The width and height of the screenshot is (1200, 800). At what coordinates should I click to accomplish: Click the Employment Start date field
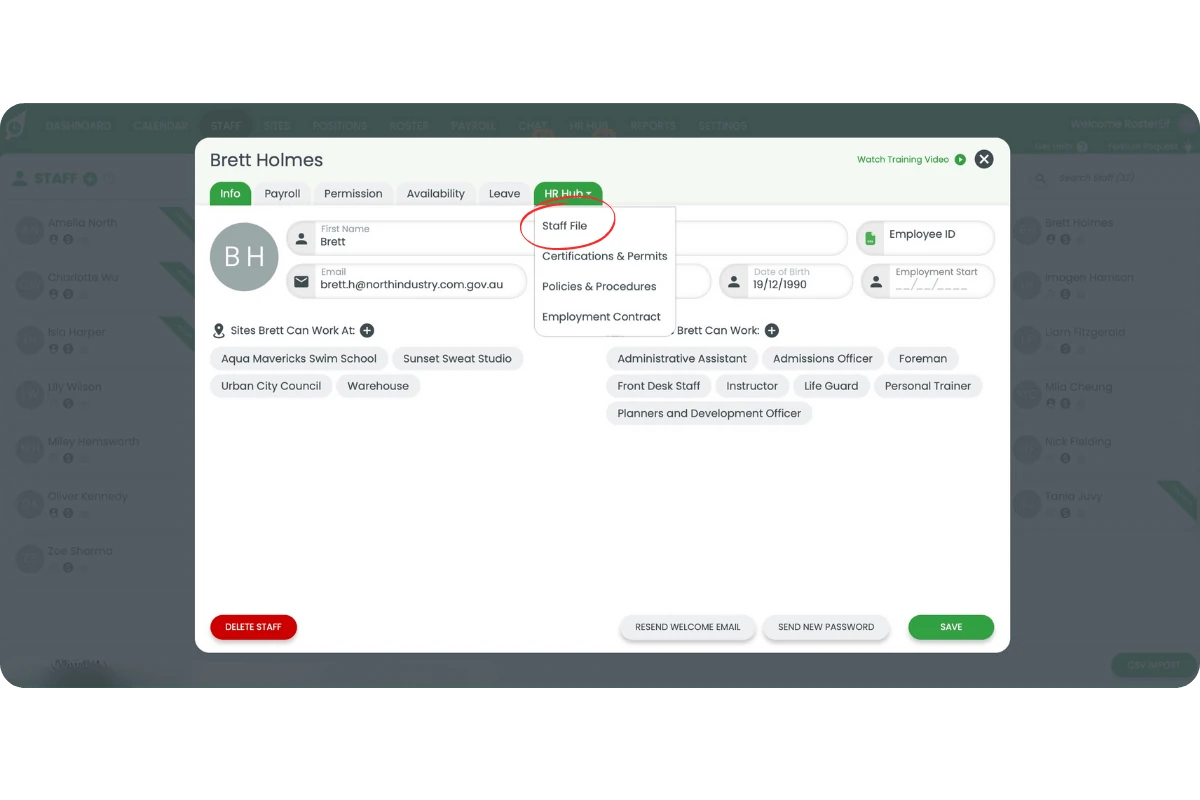928,280
